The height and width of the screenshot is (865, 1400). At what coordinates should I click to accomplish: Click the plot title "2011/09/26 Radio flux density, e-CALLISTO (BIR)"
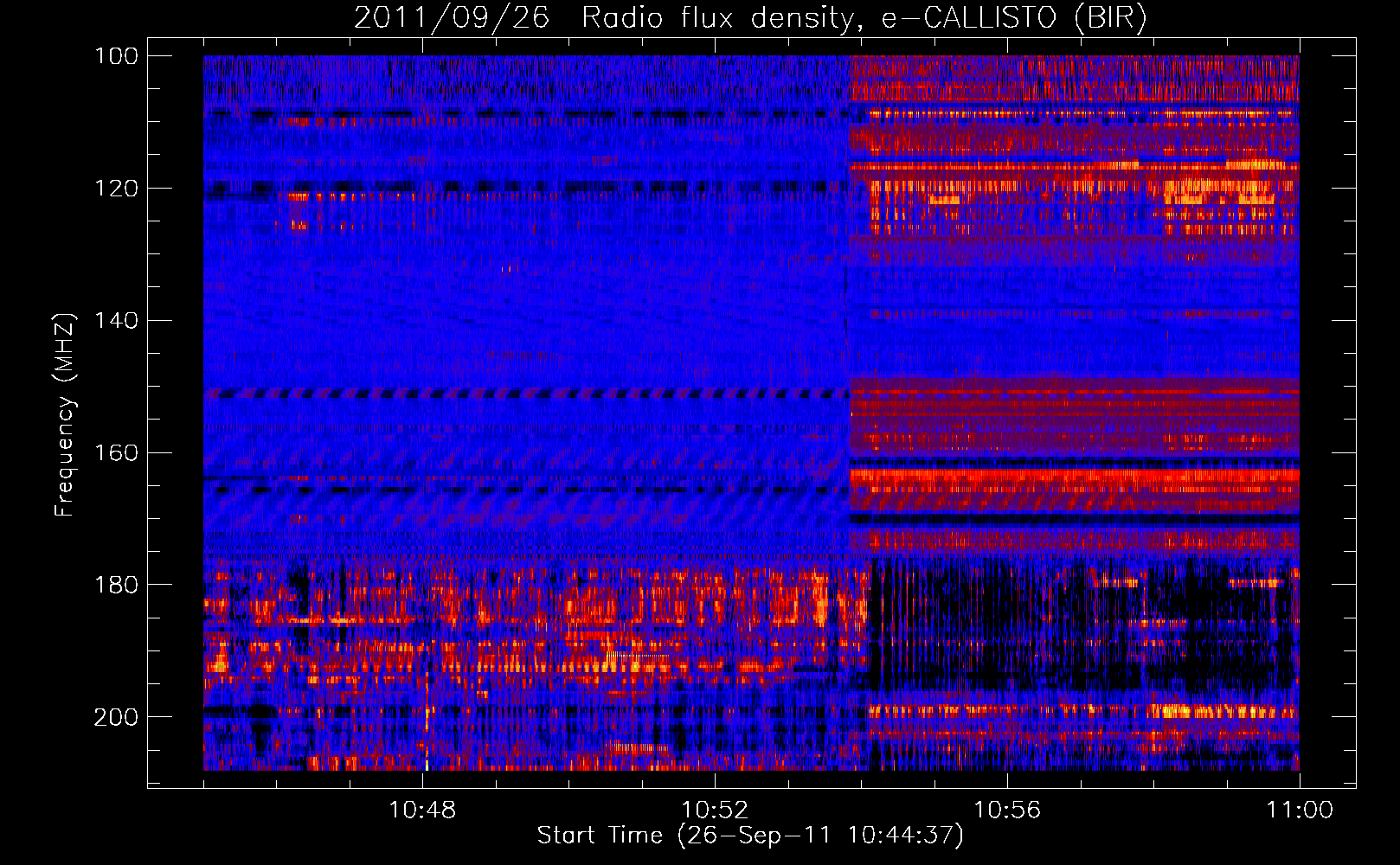[x=751, y=18]
